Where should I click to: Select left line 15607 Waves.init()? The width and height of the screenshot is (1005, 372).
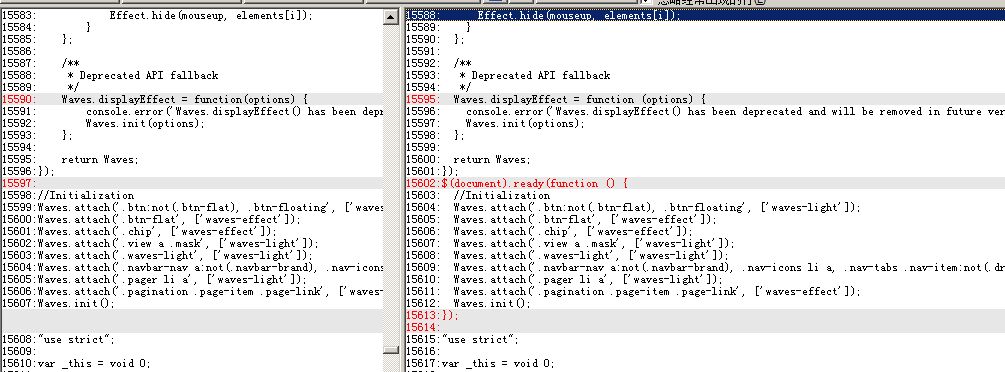[192, 304]
